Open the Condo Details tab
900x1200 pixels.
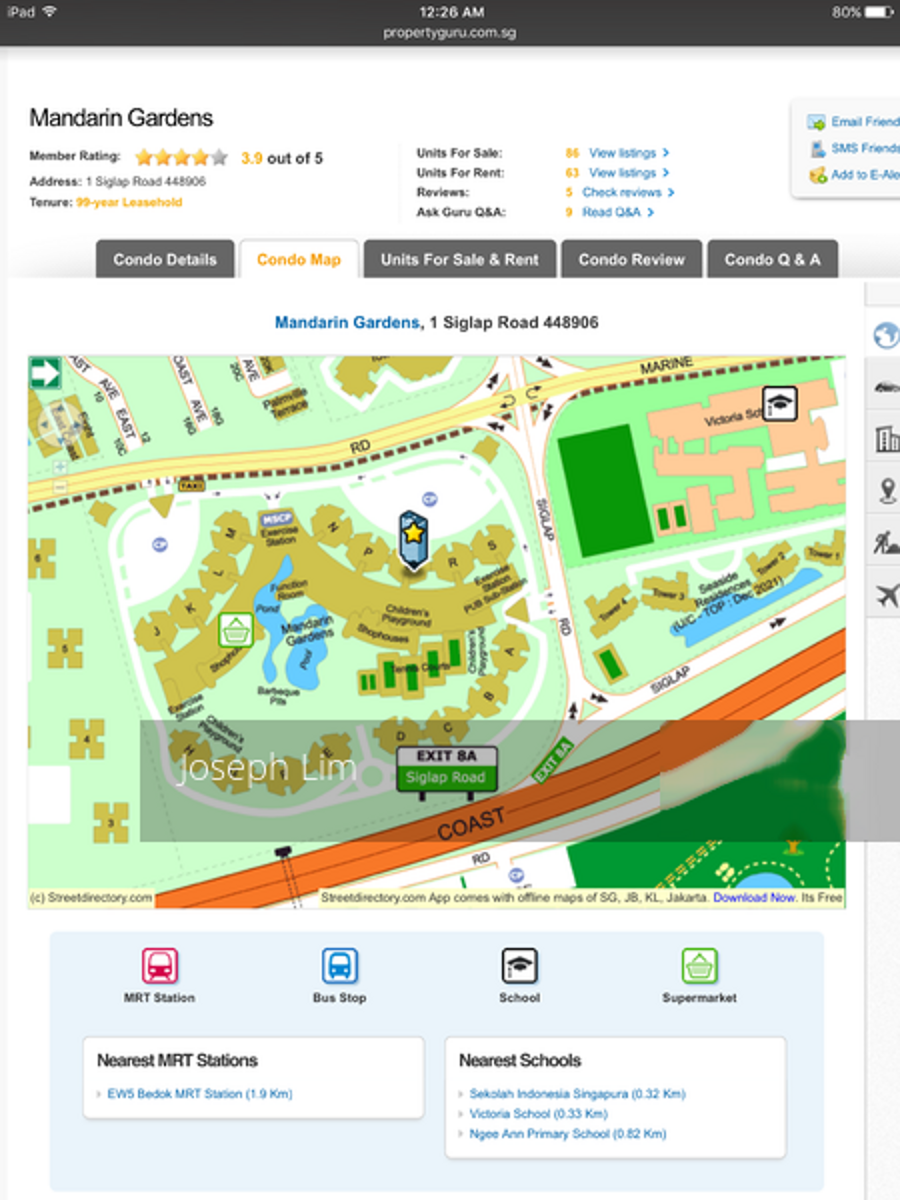pos(165,259)
